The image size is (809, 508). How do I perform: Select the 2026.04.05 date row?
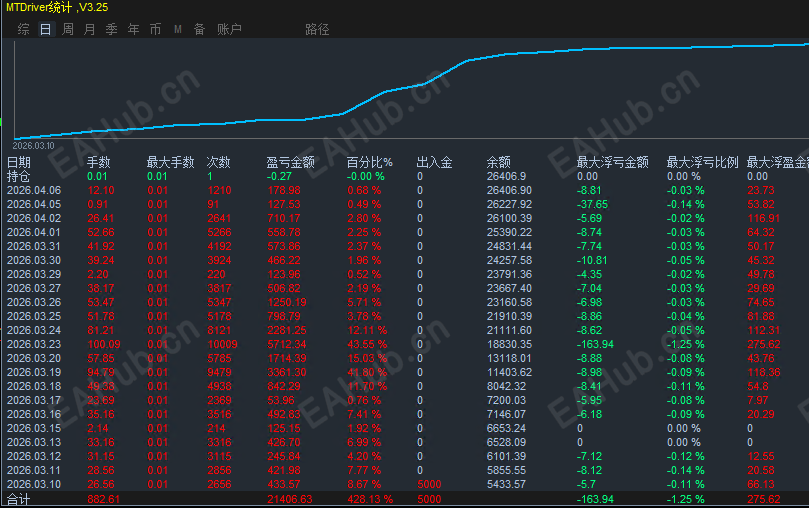(x=34, y=204)
